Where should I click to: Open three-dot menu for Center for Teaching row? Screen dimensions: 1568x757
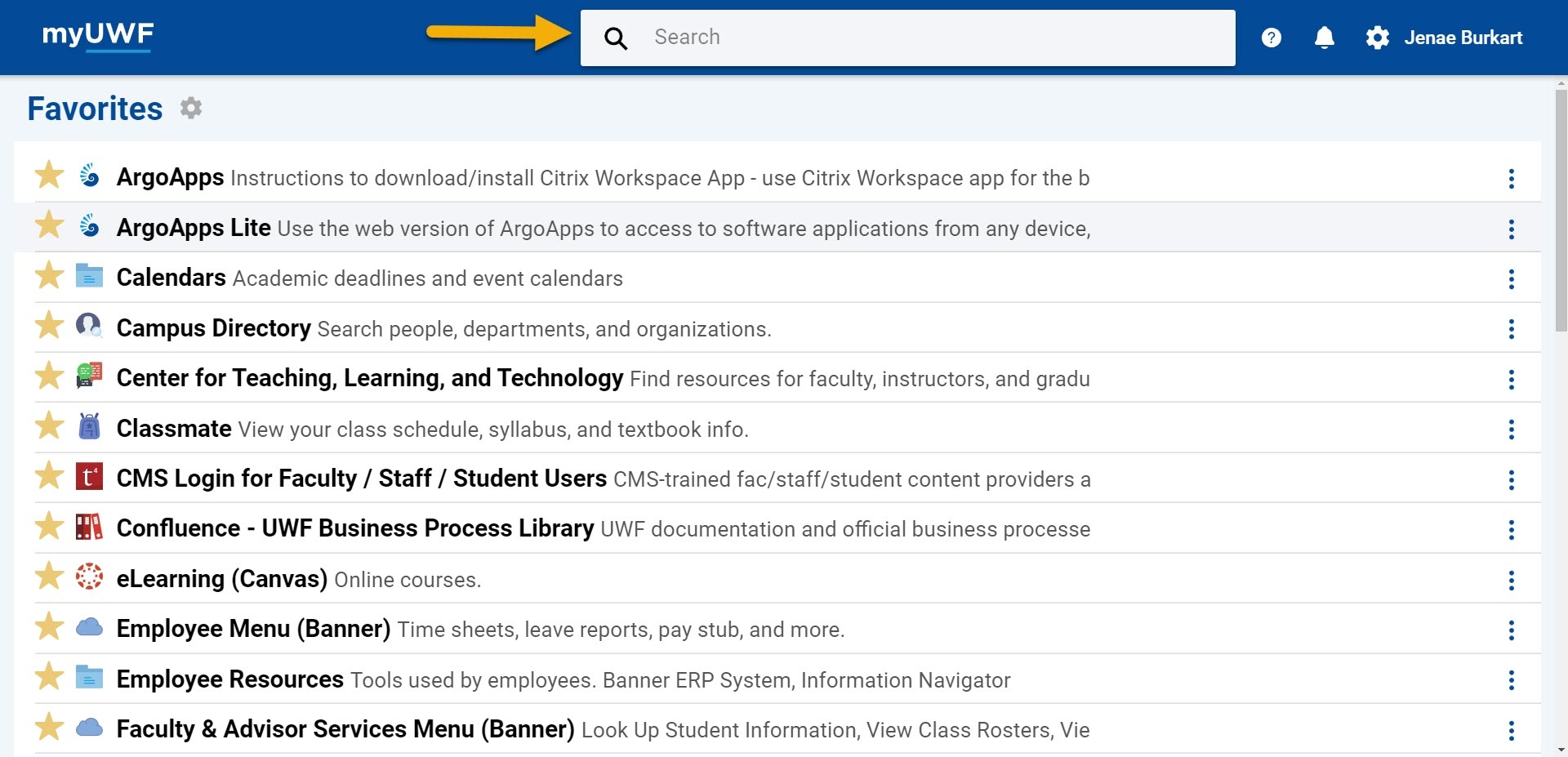pos(1511,380)
